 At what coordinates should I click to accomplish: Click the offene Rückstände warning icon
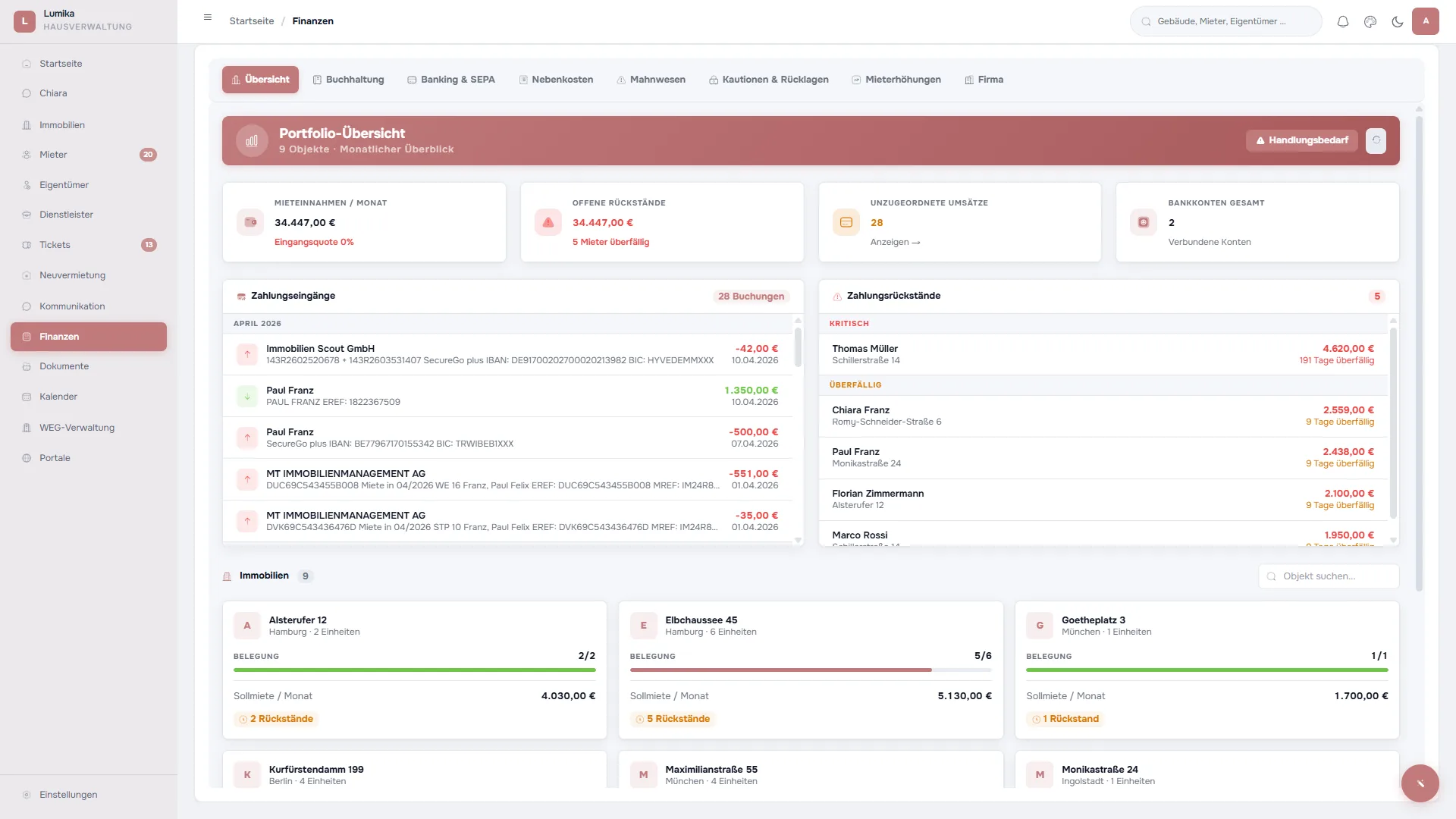pyautogui.click(x=548, y=222)
